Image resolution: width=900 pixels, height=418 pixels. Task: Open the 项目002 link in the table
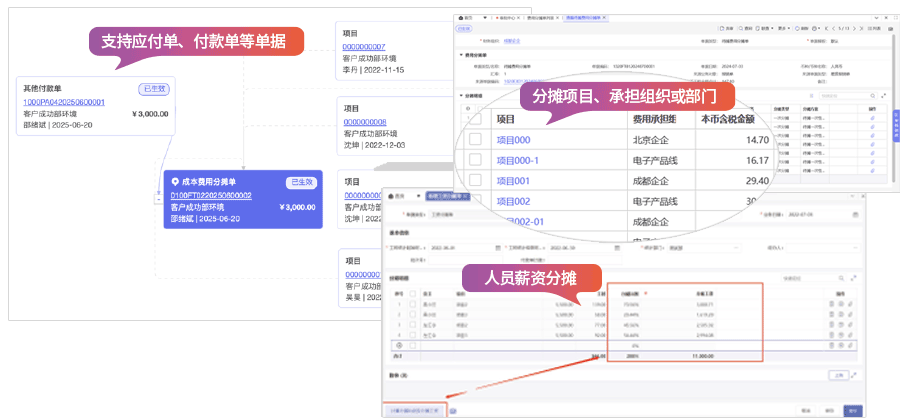[x=520, y=201]
